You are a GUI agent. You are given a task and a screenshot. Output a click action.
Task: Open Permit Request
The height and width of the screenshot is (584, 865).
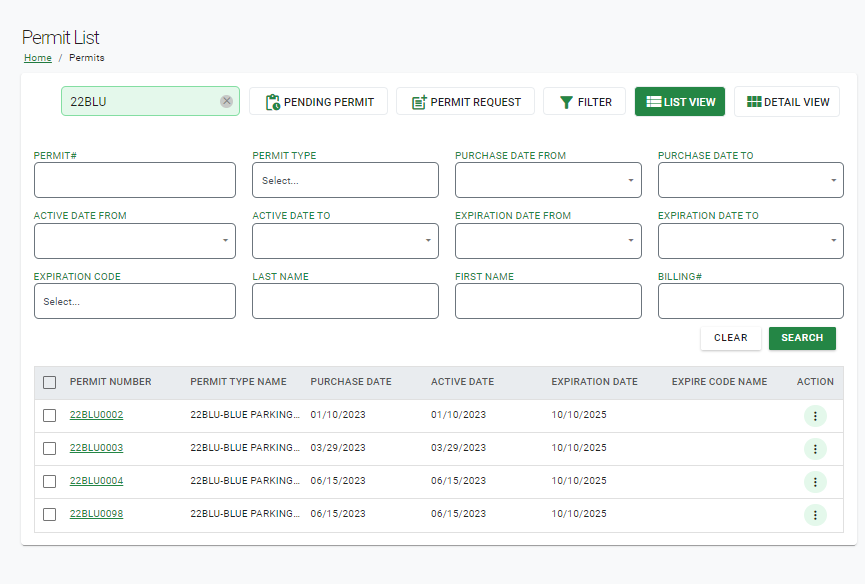(465, 101)
